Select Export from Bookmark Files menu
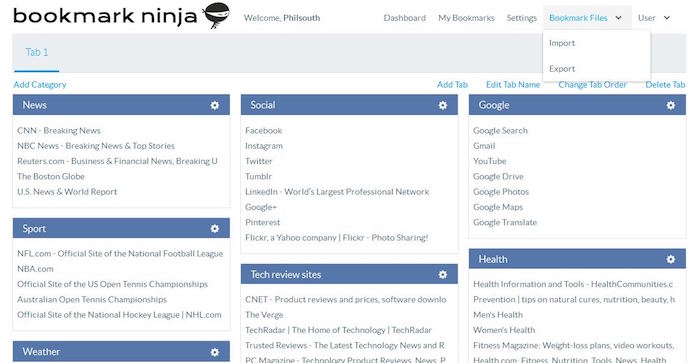 click(x=562, y=68)
